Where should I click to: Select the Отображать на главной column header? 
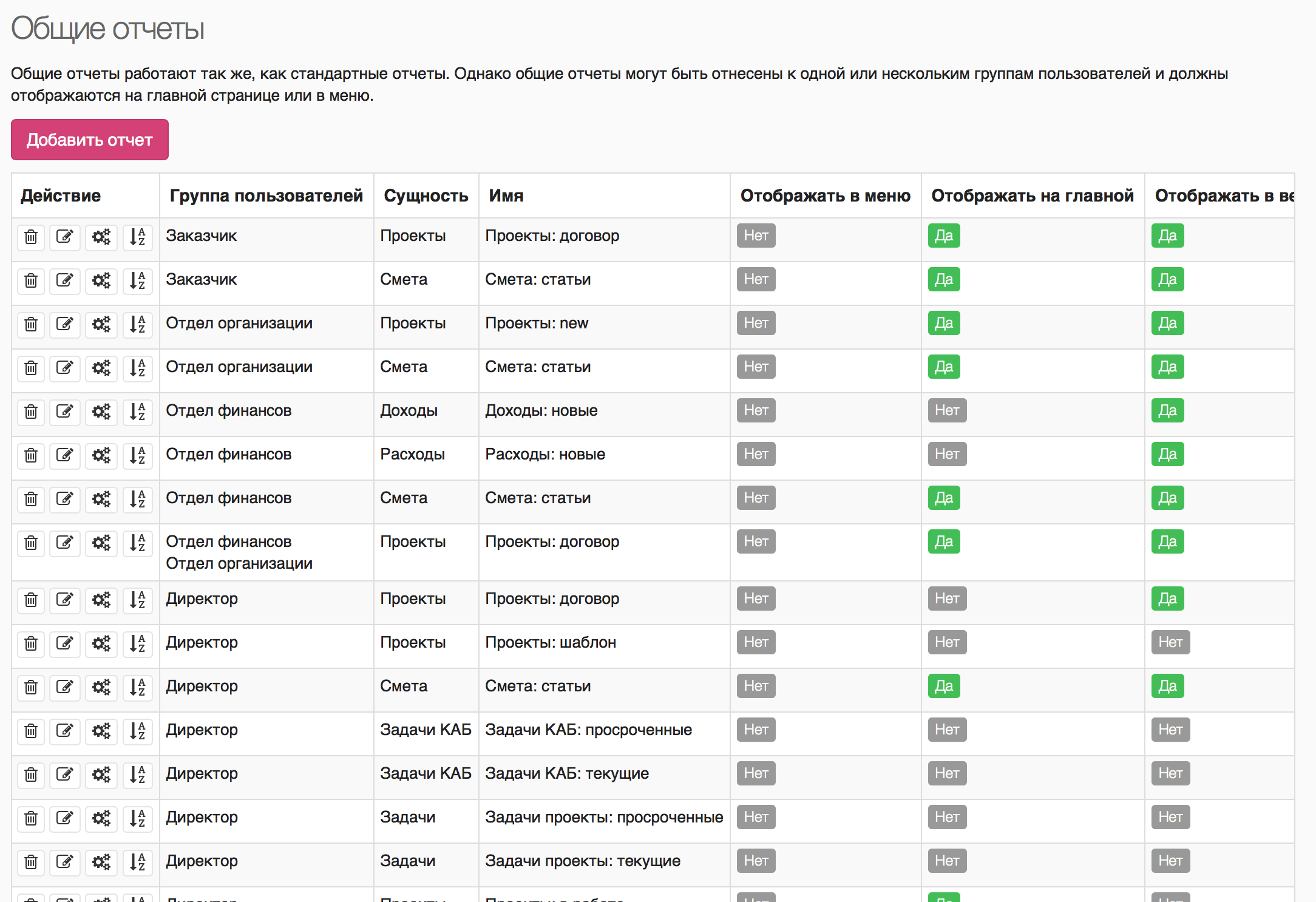[1033, 195]
